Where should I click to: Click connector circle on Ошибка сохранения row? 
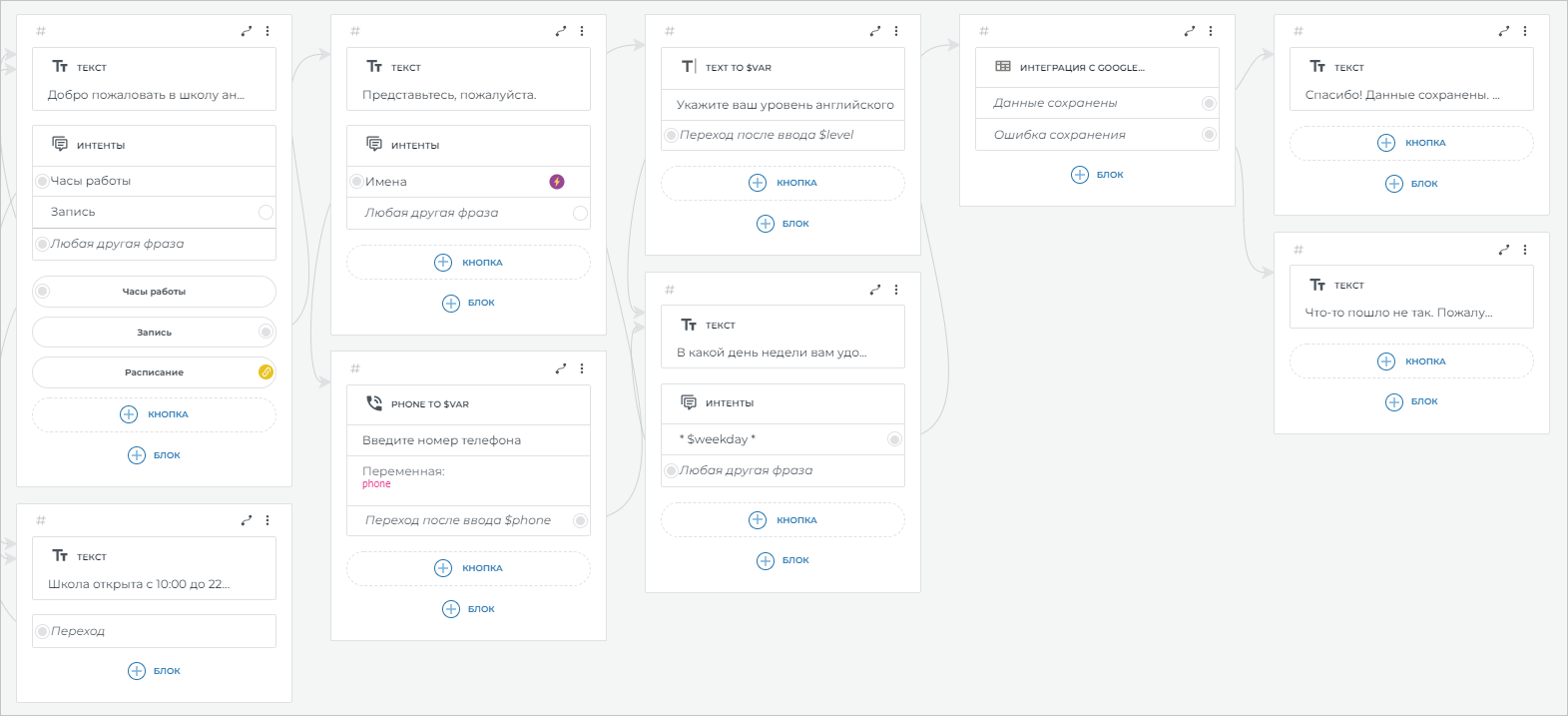1209,135
